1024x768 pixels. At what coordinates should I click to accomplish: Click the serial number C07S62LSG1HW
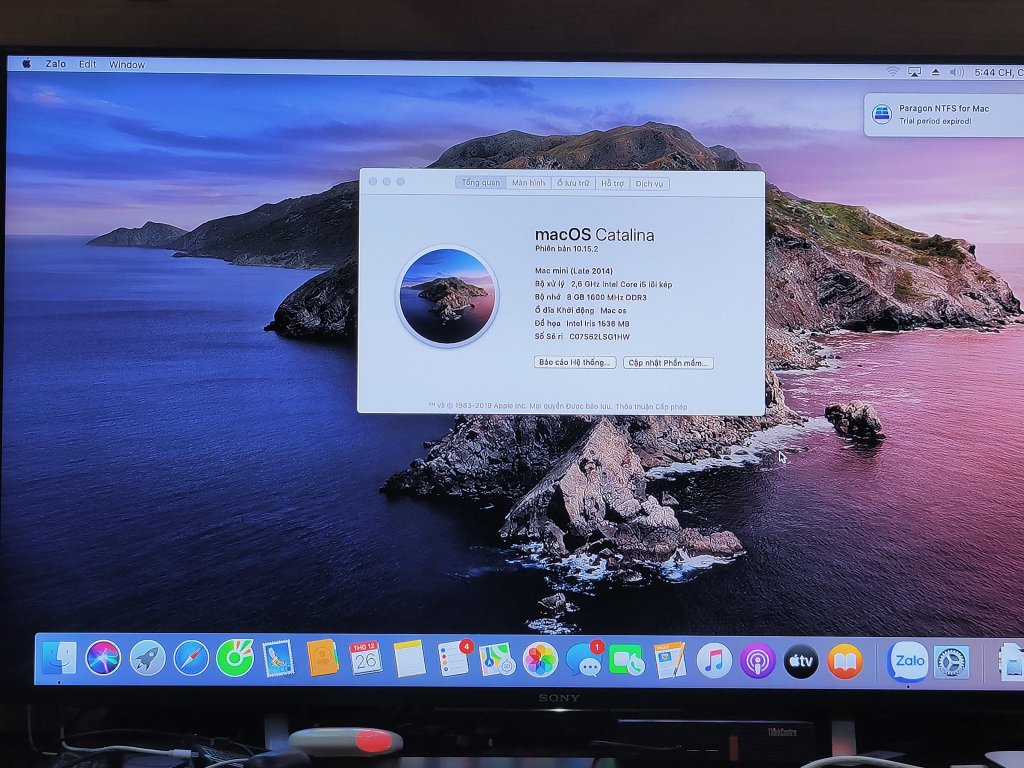click(600, 337)
